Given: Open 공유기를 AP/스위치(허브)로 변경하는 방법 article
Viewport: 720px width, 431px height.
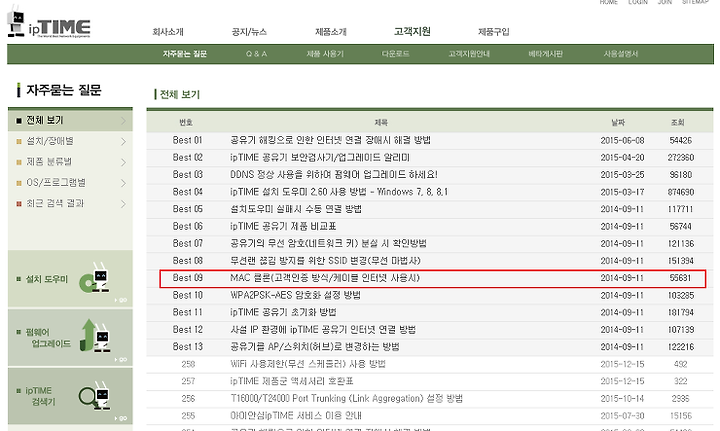Looking at the screenshot, I should click(315, 347).
